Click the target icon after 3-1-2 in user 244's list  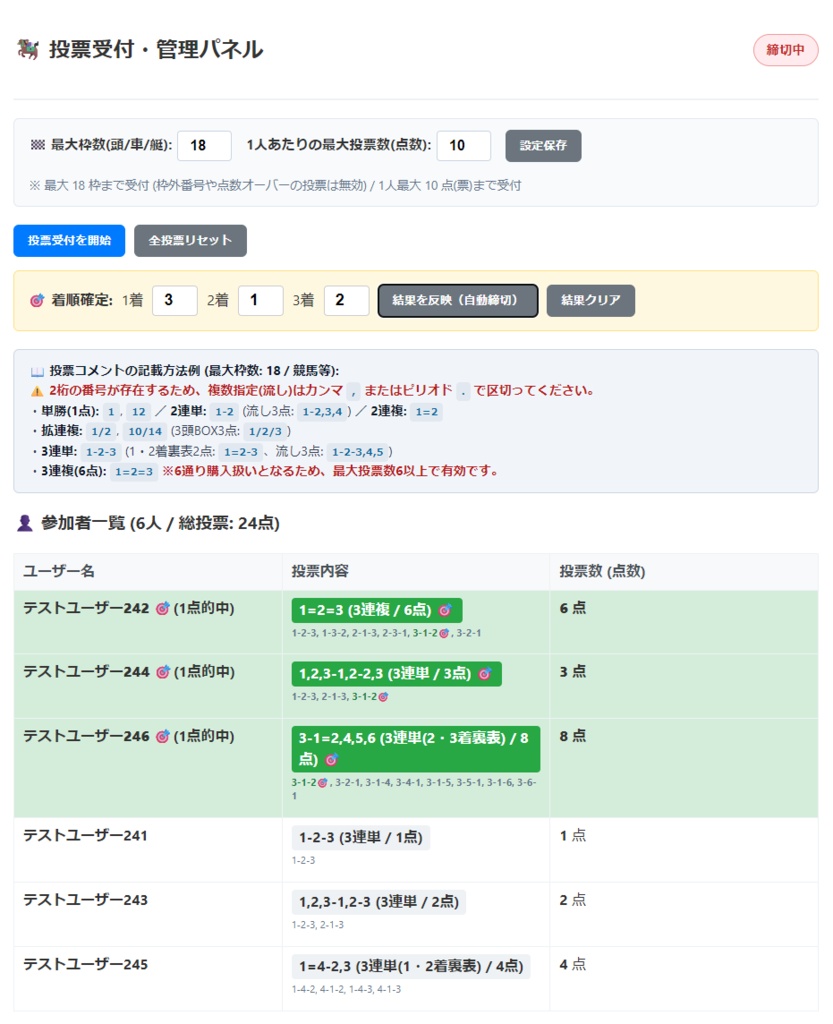pos(383,697)
